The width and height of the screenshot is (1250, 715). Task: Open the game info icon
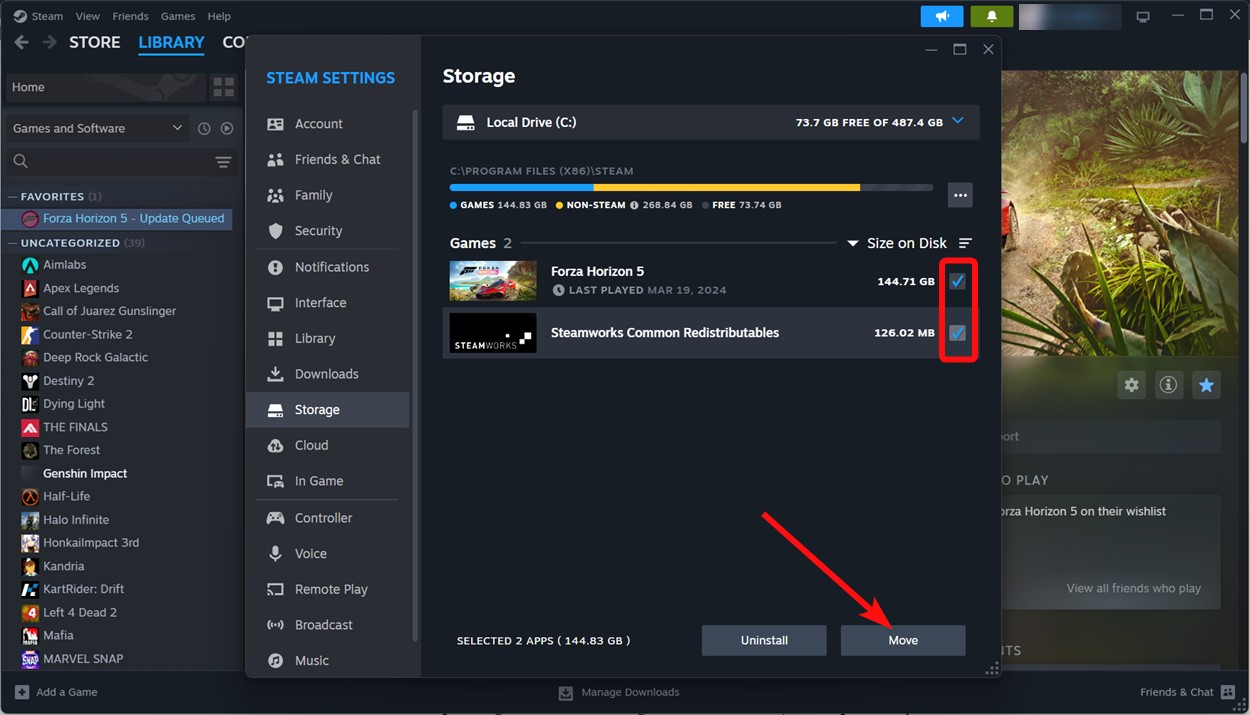[x=1168, y=385]
